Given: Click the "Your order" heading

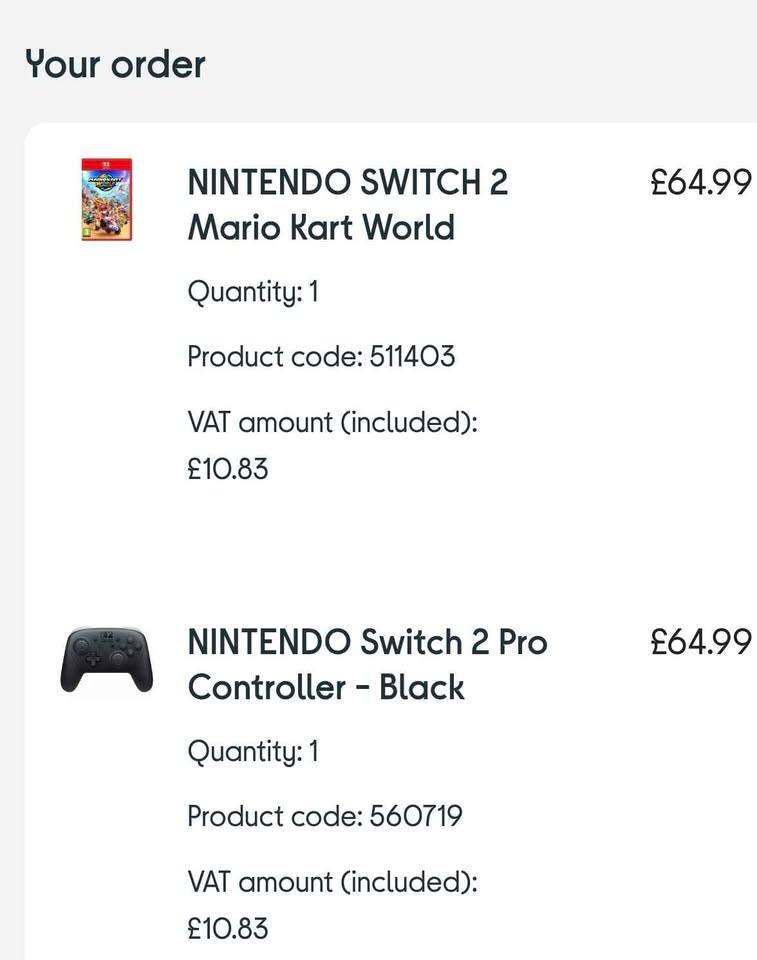Looking at the screenshot, I should (115, 64).
